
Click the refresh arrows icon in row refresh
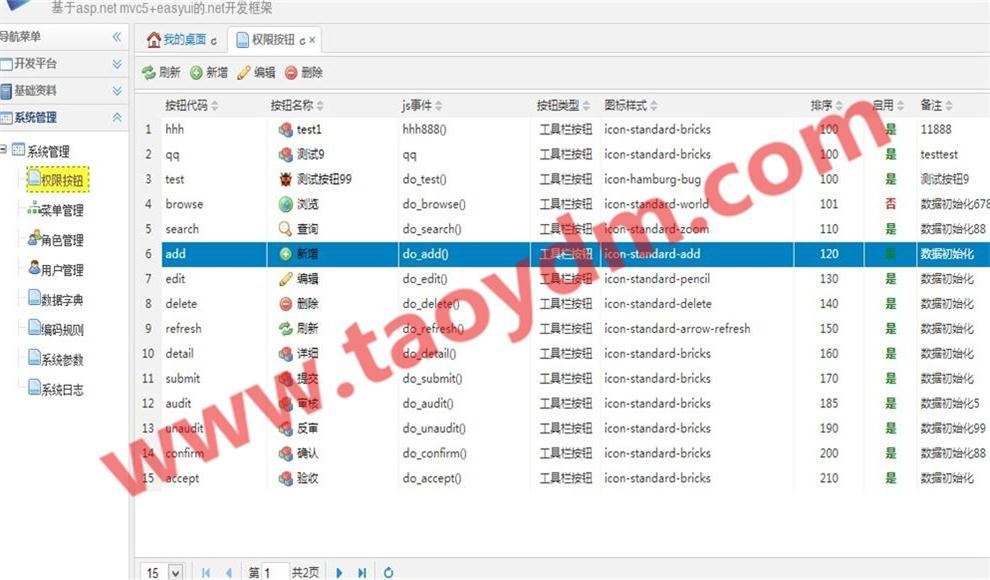(285, 329)
